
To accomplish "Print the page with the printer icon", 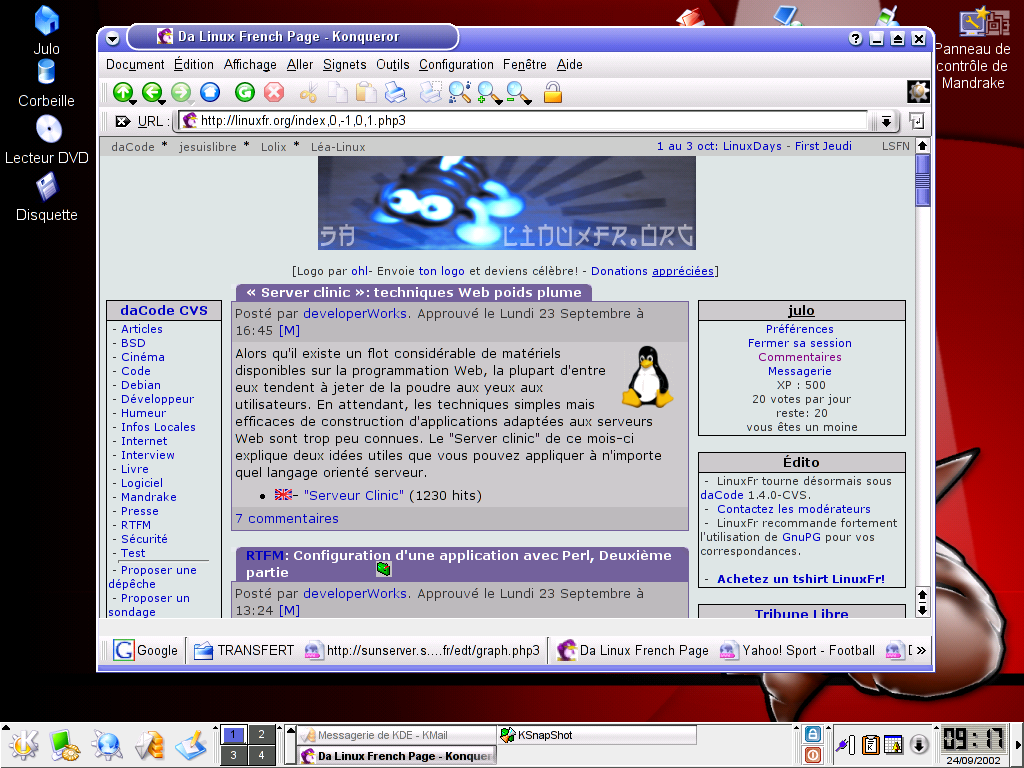I will tap(395, 92).
